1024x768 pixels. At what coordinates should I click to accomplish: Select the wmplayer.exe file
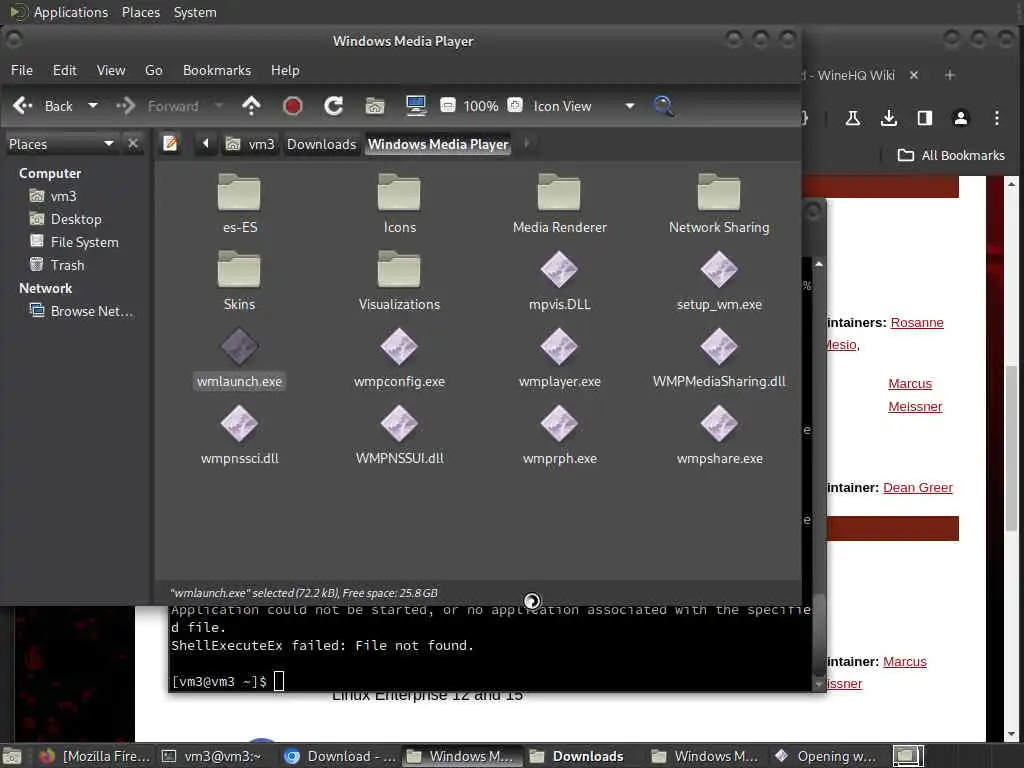[560, 358]
